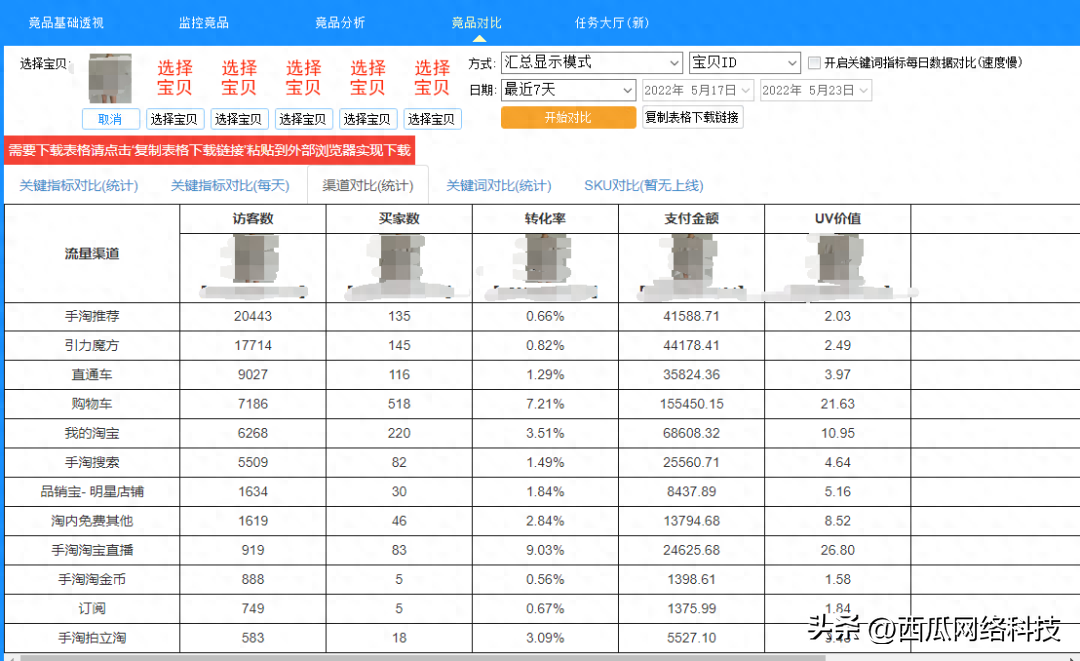
Task: Click the 取消 button under product image
Action: (110, 119)
